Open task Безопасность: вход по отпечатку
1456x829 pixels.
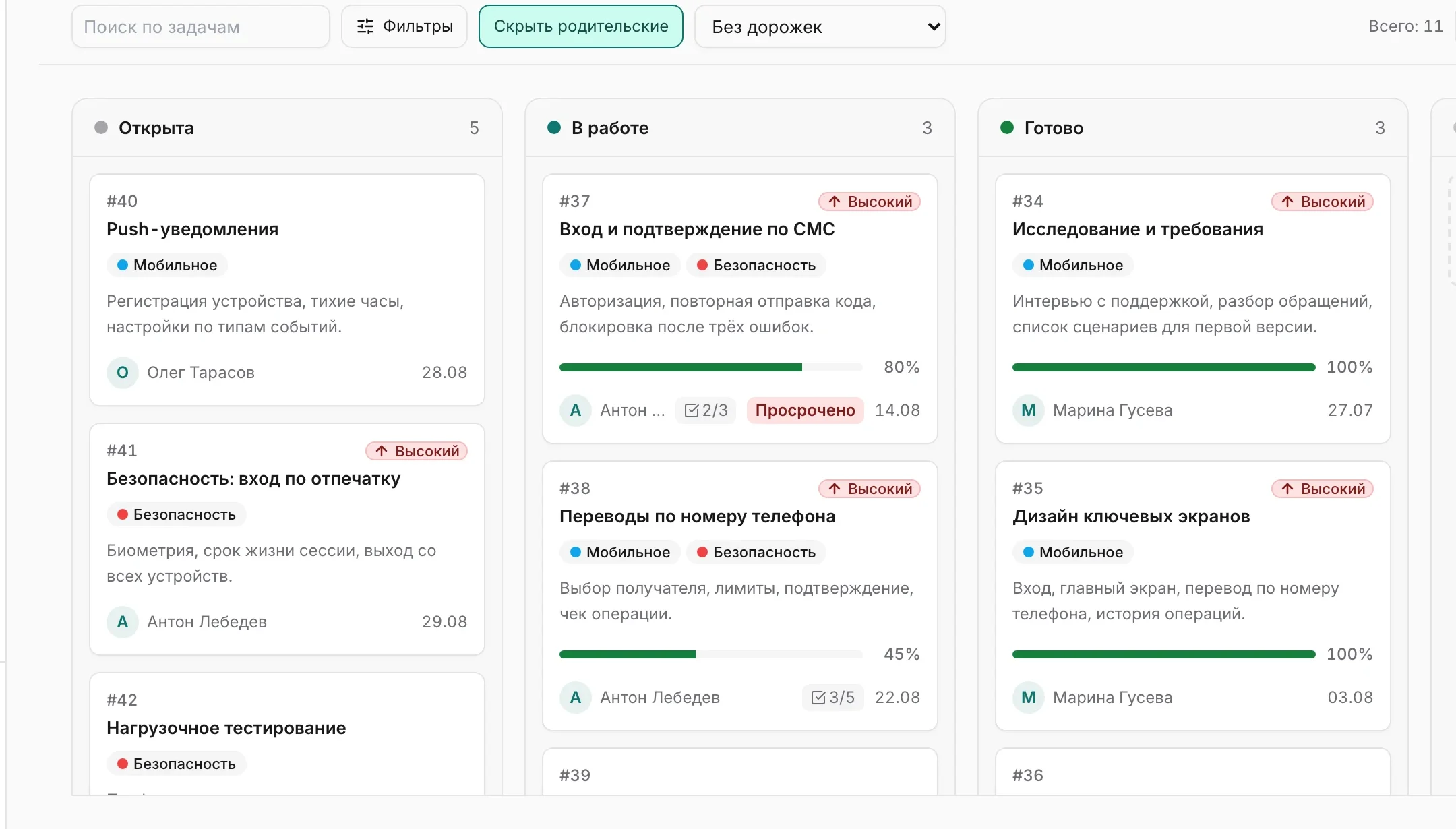253,479
